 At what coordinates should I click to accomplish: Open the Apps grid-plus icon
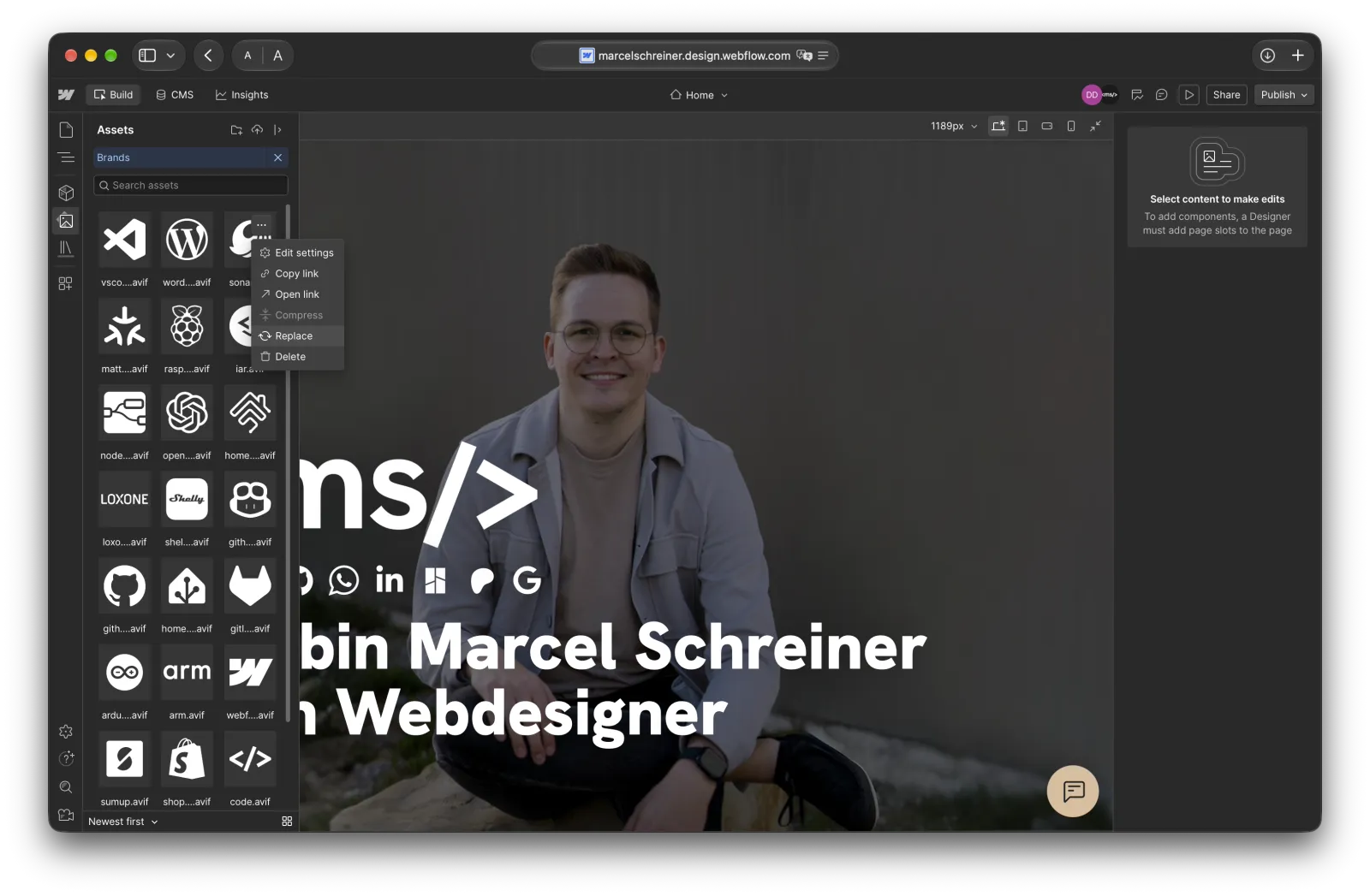click(66, 283)
